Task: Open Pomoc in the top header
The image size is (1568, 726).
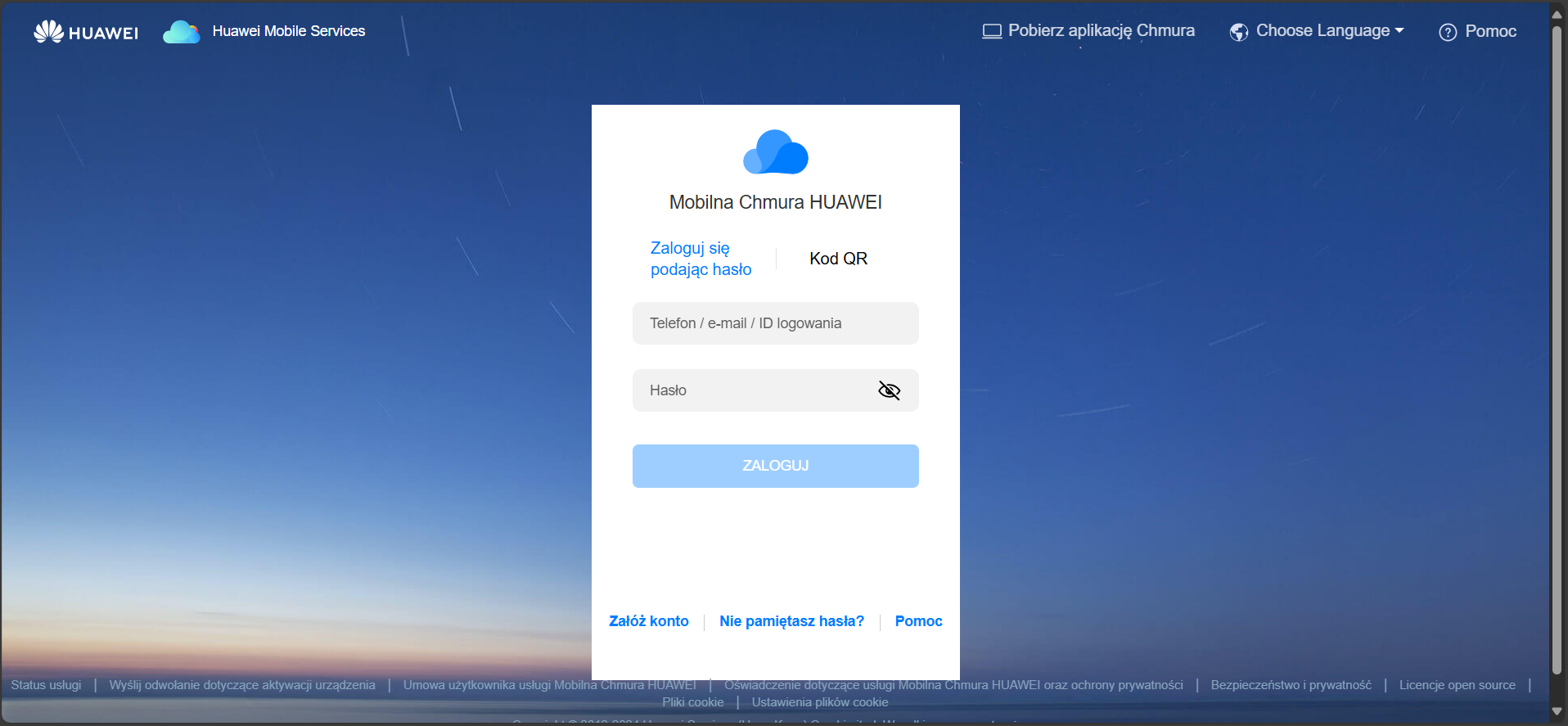Action: click(x=1490, y=32)
